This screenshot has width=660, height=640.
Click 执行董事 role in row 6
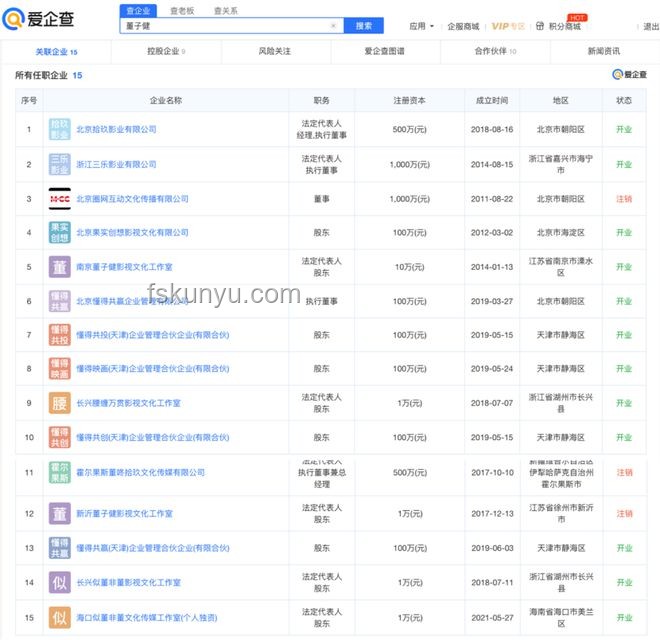[321, 301]
